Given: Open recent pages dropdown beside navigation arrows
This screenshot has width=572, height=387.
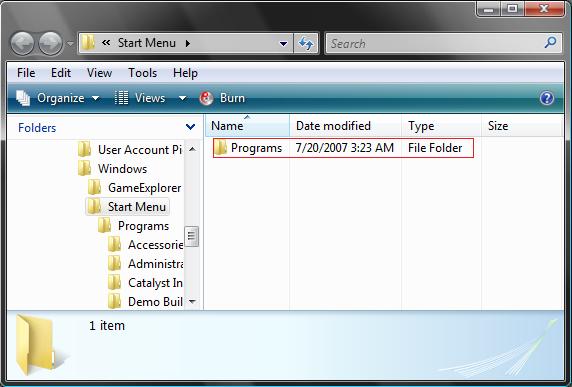Looking at the screenshot, I should [70, 44].
